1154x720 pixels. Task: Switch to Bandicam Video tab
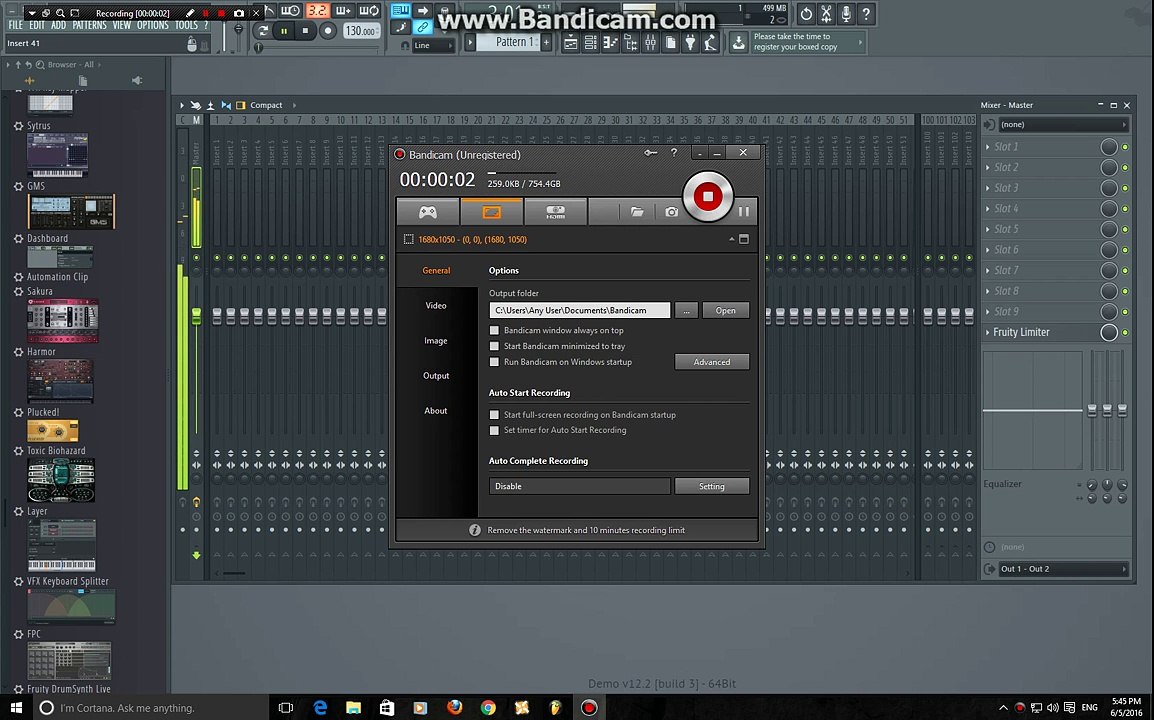[x=436, y=306]
